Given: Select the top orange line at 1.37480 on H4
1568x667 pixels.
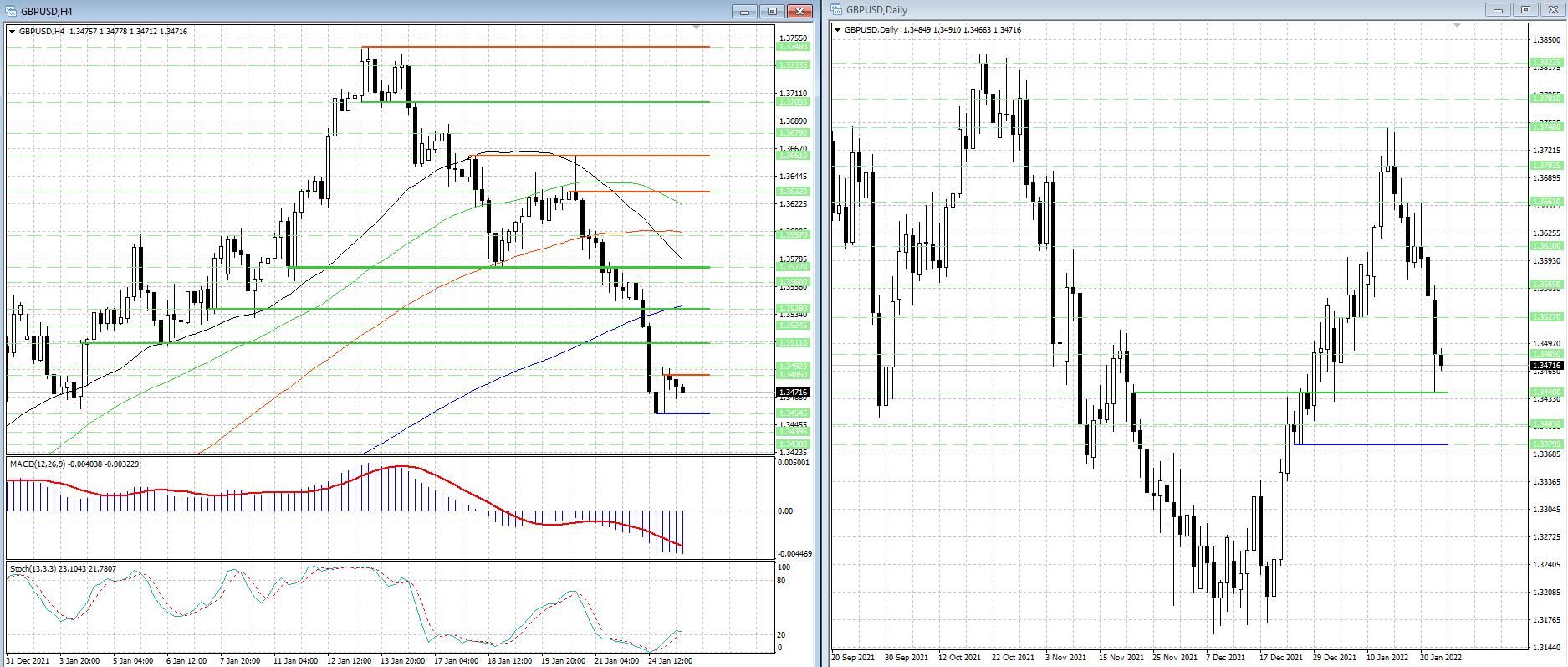Looking at the screenshot, I should [x=535, y=47].
